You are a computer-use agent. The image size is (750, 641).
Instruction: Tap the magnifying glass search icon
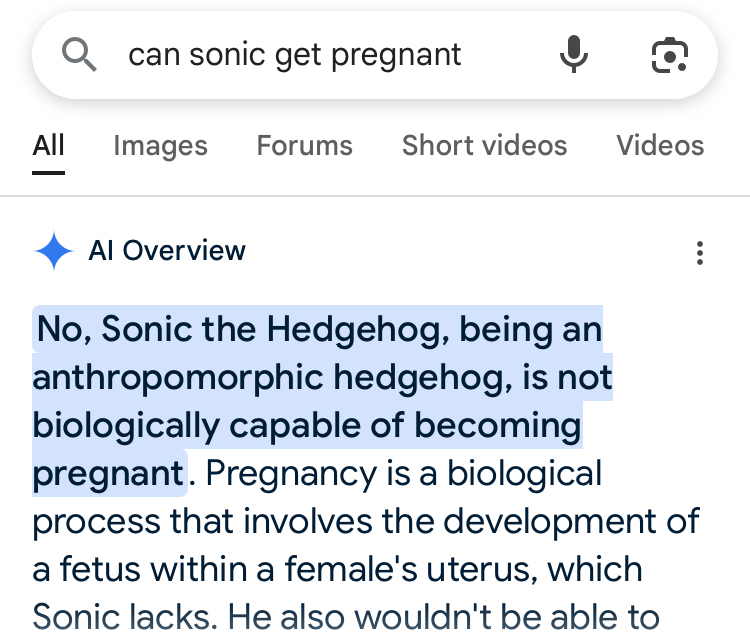click(79, 55)
